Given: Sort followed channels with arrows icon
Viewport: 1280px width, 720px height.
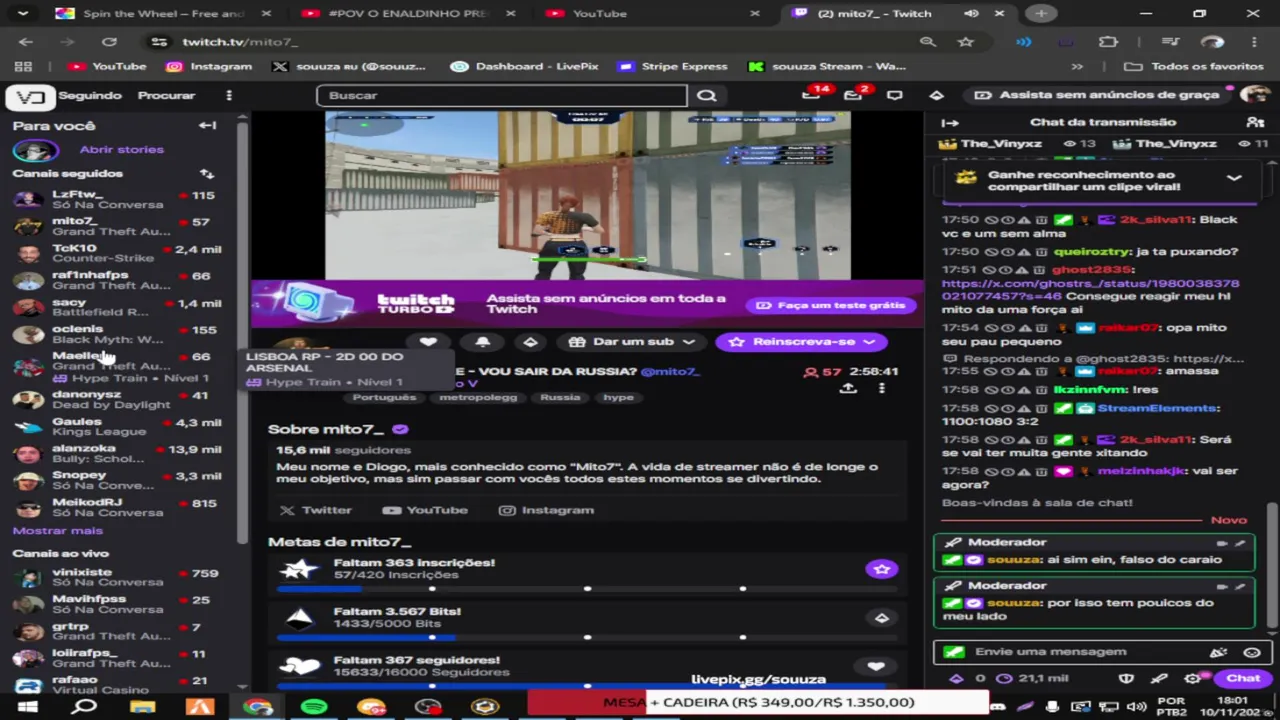Looking at the screenshot, I should 207,174.
